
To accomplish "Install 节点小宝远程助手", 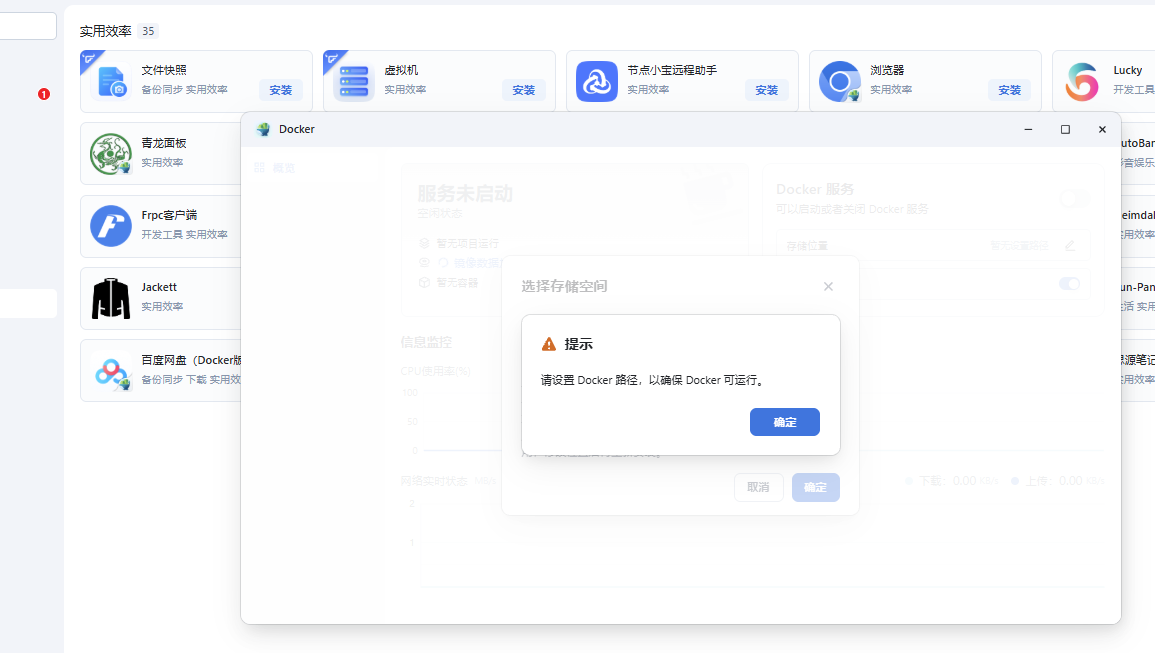I will click(x=766, y=90).
